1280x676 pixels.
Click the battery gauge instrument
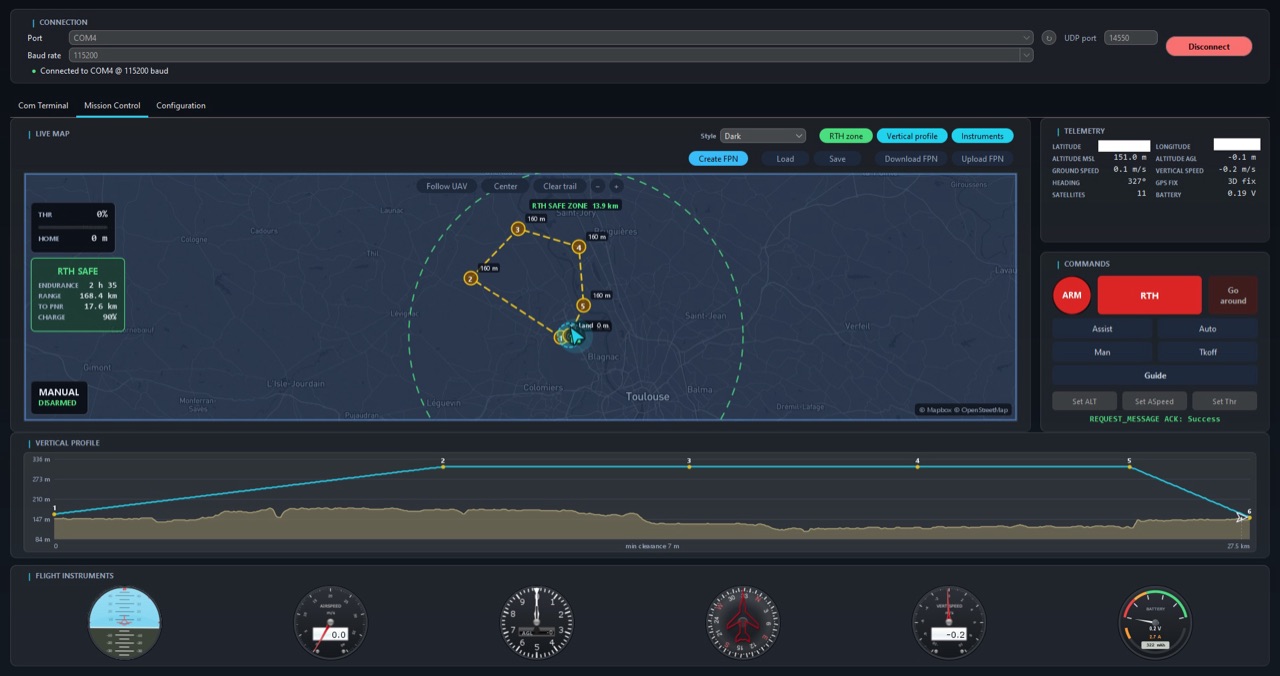tap(1155, 622)
